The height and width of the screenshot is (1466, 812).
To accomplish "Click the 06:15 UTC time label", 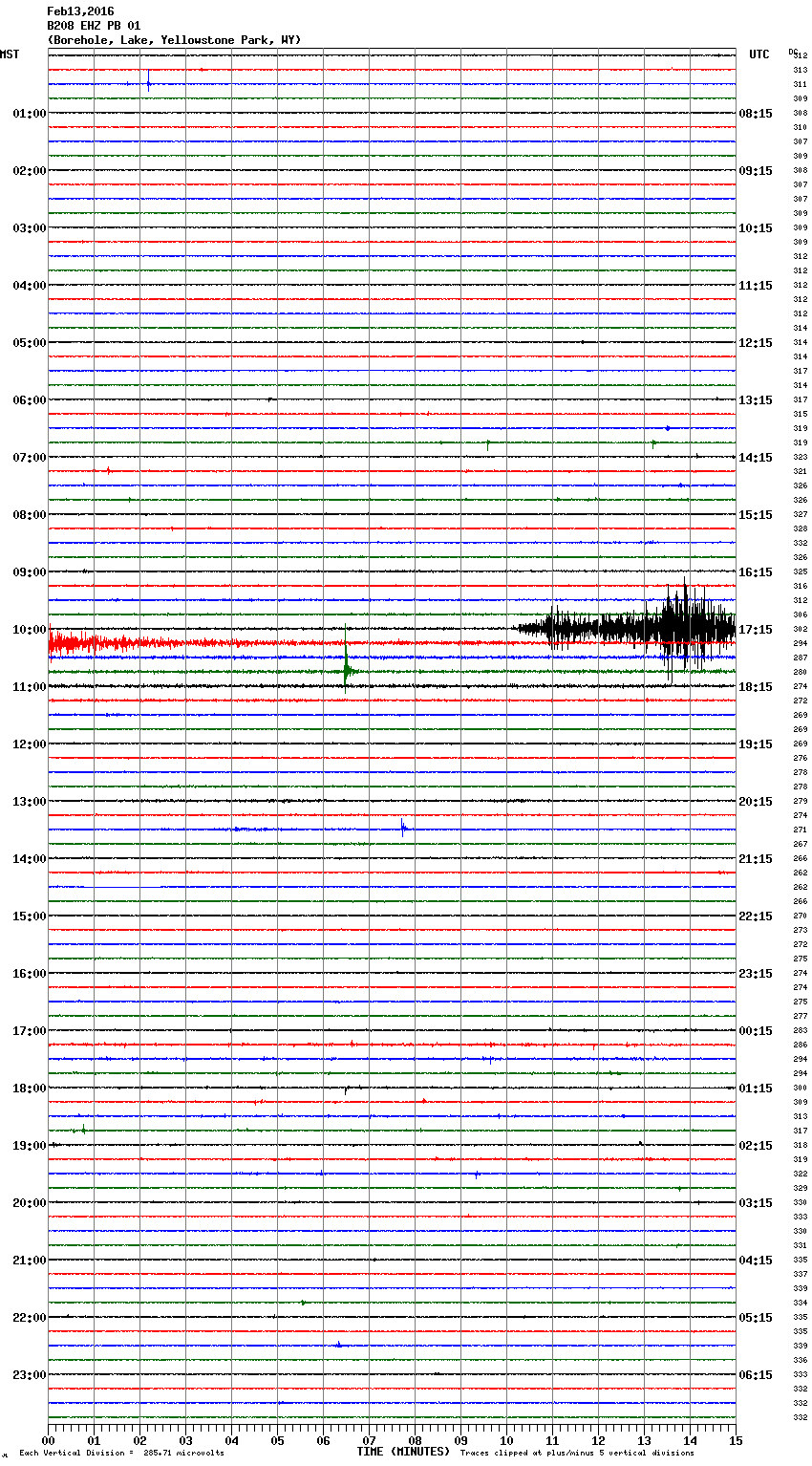I will (756, 1375).
